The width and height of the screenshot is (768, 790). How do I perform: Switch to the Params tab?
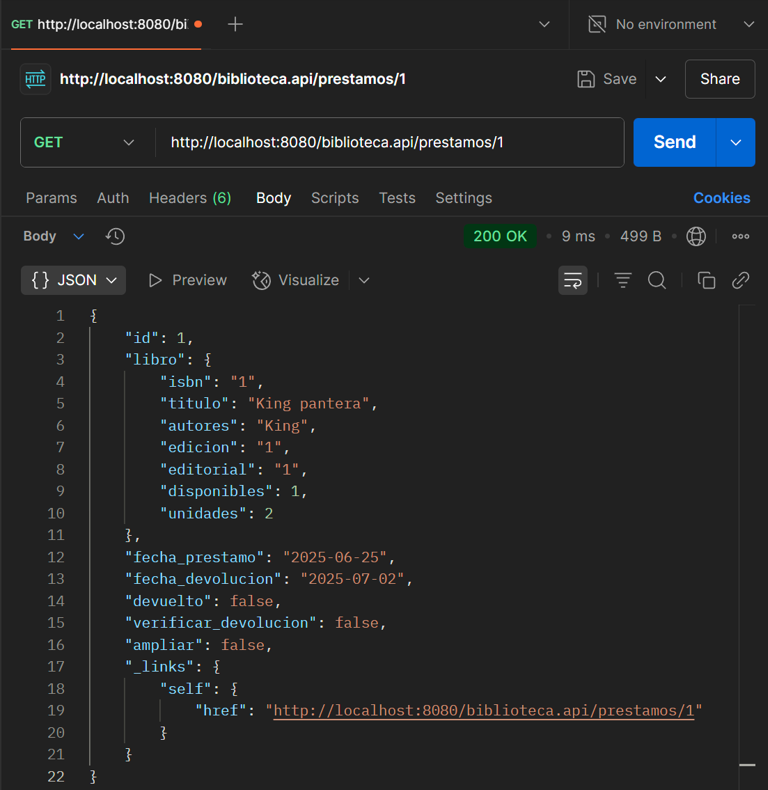tap(51, 198)
